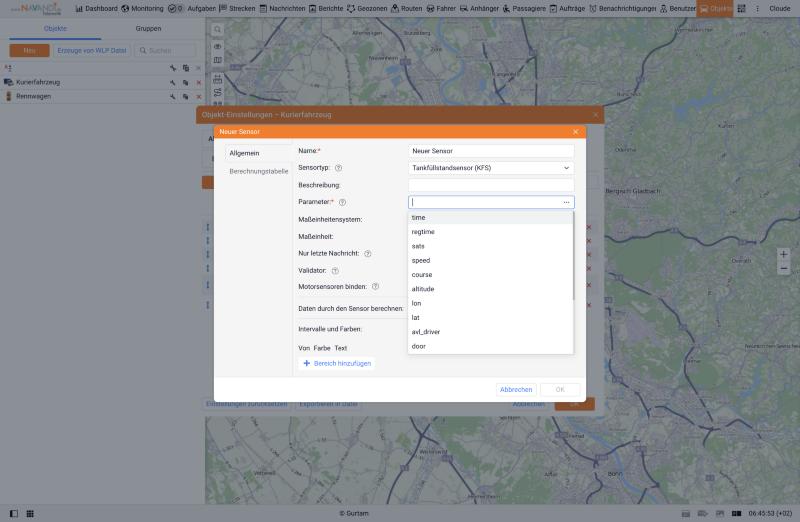Open Fahrer in top menu

point(441,9)
